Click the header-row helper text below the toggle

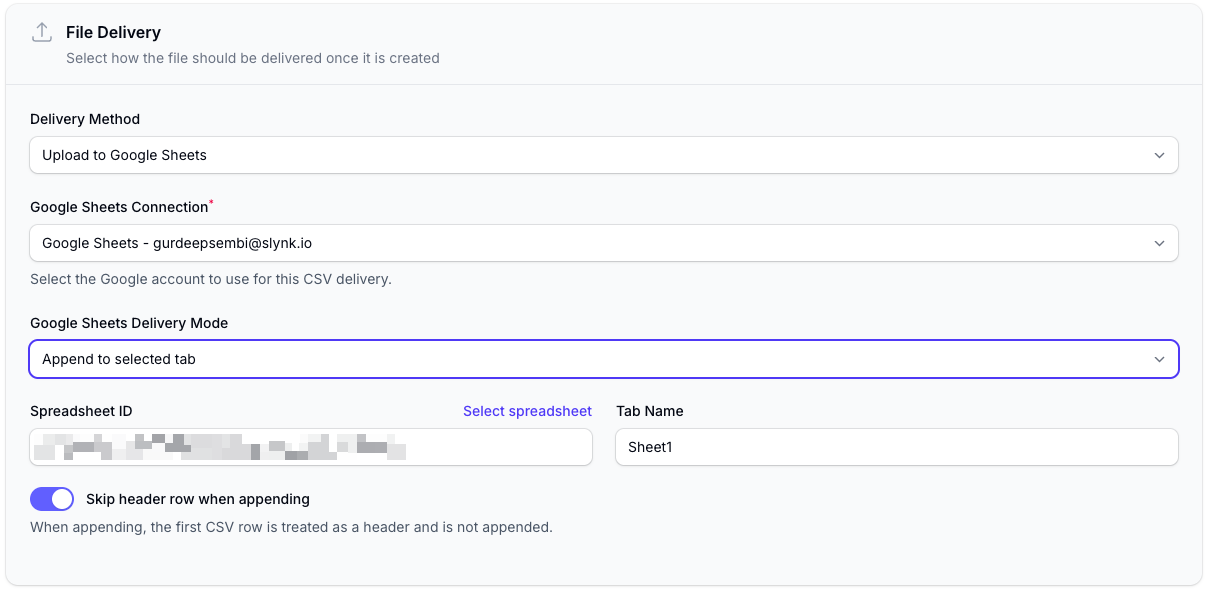click(x=291, y=527)
